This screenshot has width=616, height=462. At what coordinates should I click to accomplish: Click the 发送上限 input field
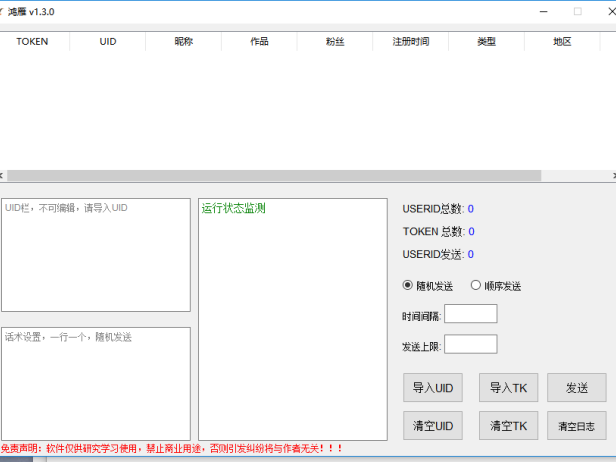471,344
